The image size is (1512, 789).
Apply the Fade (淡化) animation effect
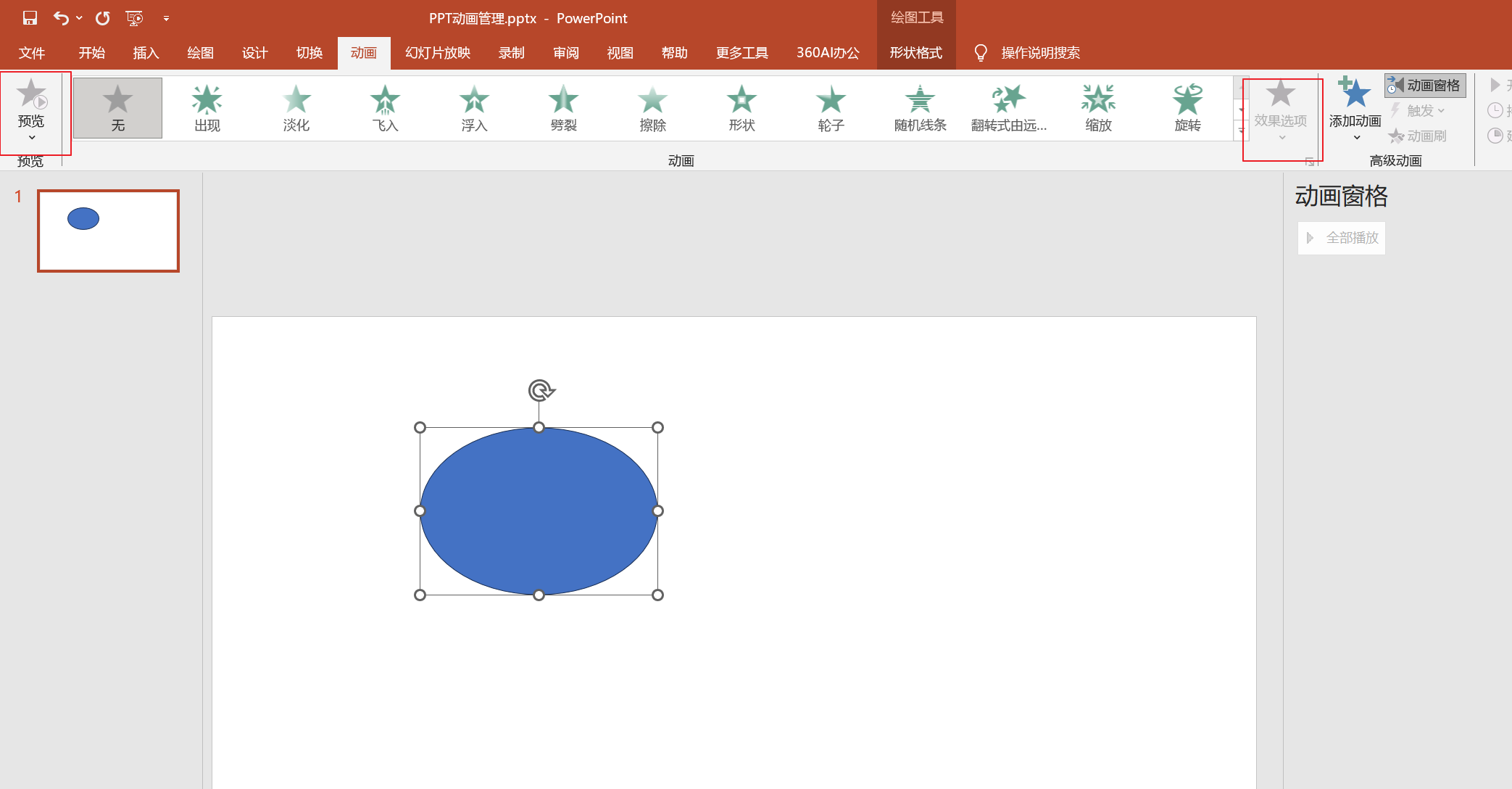296,107
